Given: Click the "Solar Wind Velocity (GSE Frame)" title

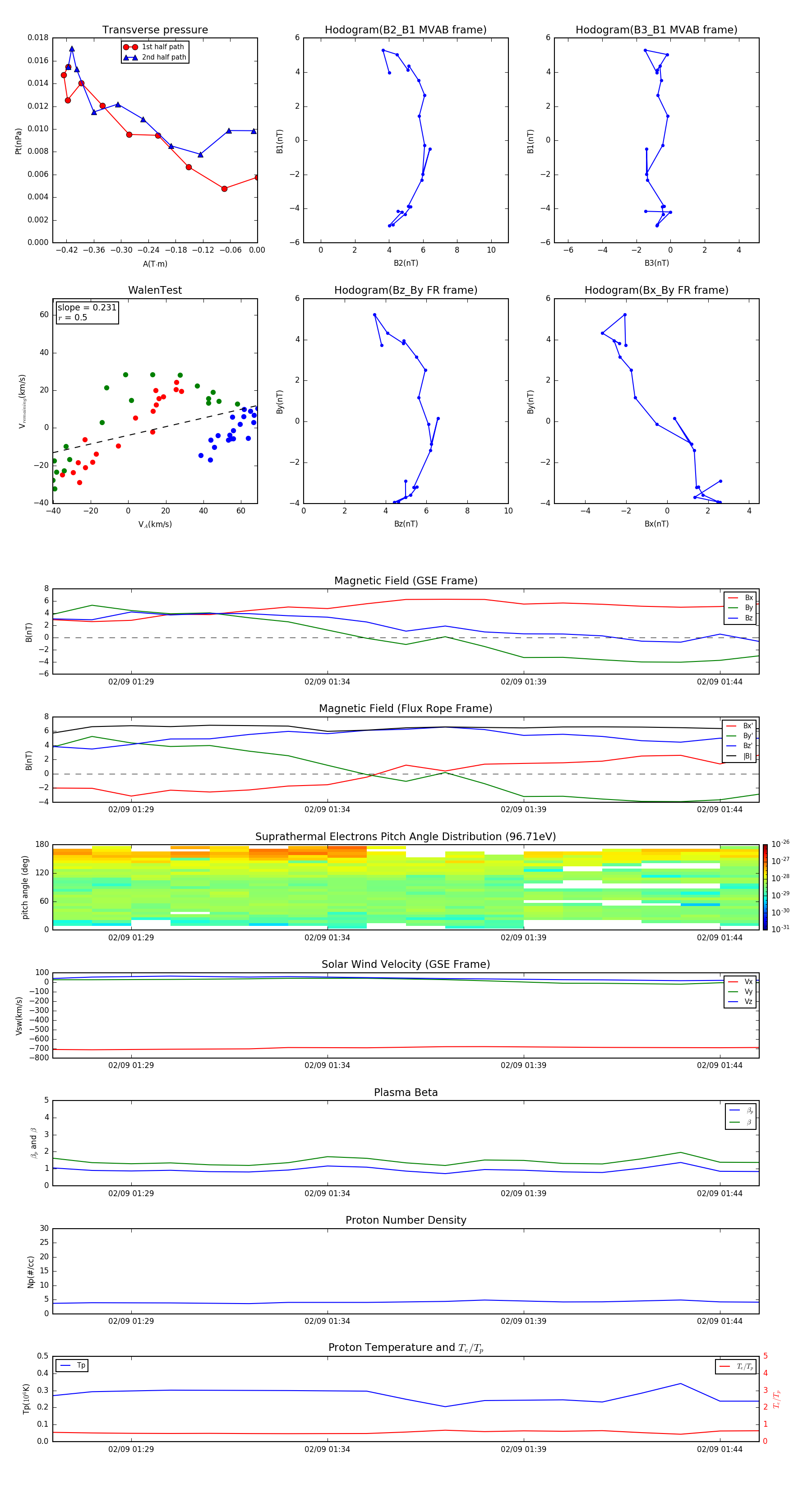Looking at the screenshot, I should pyautogui.click(x=406, y=965).
